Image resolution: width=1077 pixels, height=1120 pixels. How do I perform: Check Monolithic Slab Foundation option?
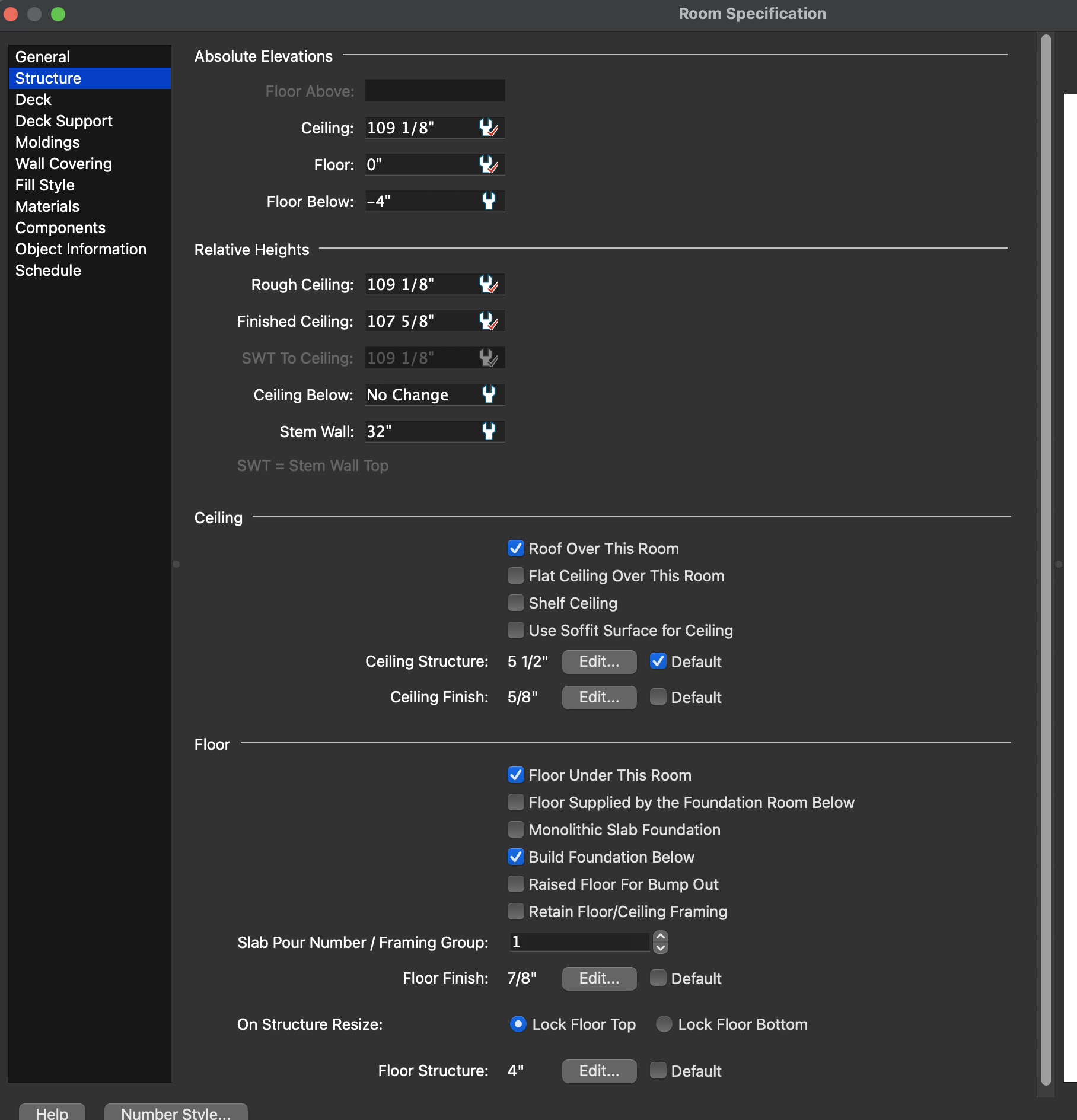coord(516,830)
